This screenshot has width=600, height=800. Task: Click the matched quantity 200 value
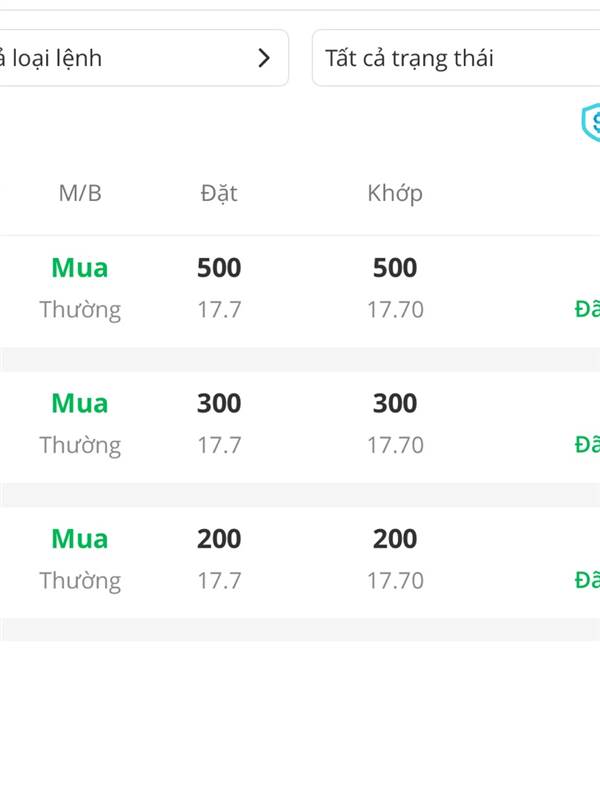[x=395, y=539]
